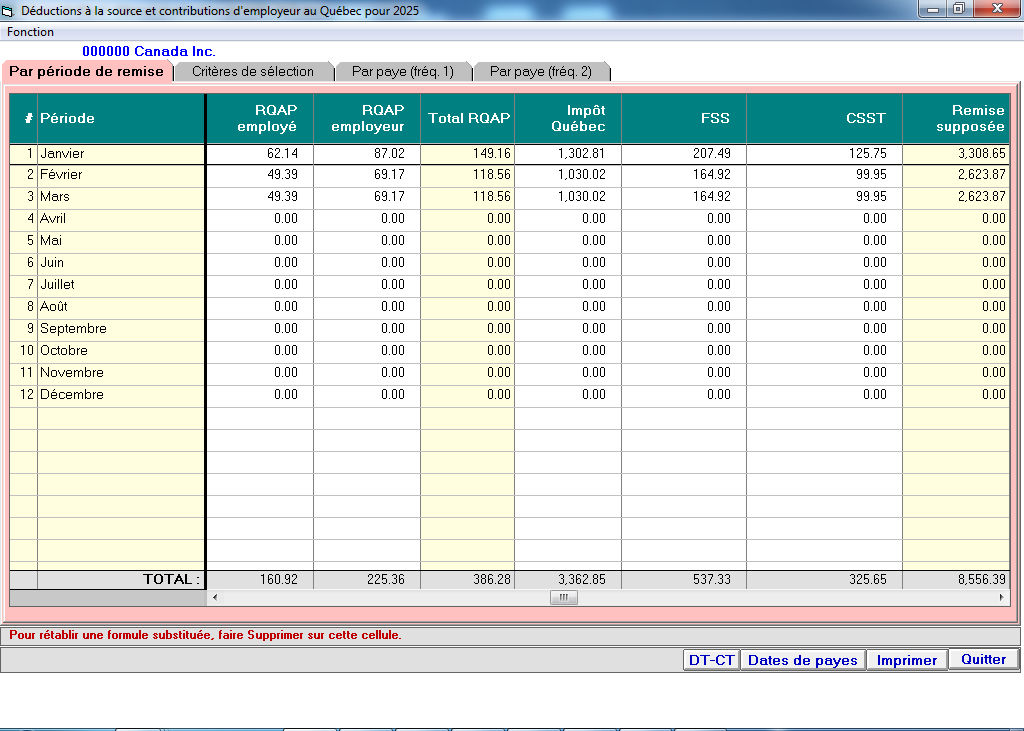Click the Février Impôt Québec value
Image resolution: width=1024 pixels, height=731 pixels.
click(x=568, y=175)
